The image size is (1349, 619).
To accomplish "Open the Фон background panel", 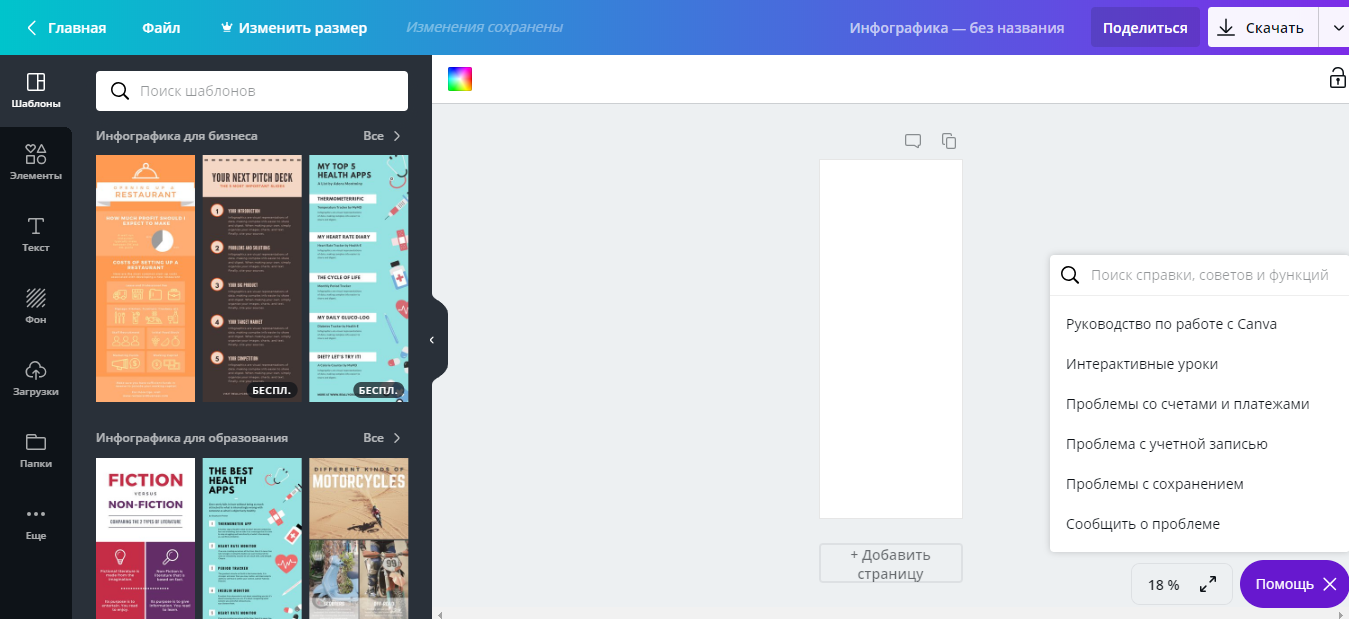I will click(35, 306).
